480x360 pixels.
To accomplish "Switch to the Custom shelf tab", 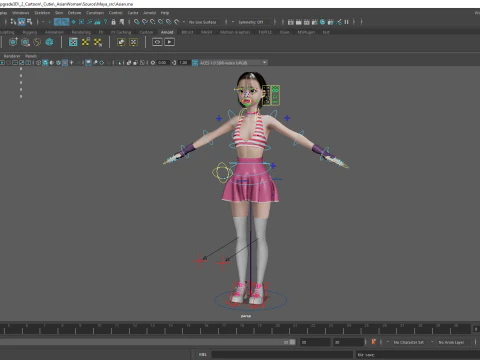I will [x=146, y=32].
